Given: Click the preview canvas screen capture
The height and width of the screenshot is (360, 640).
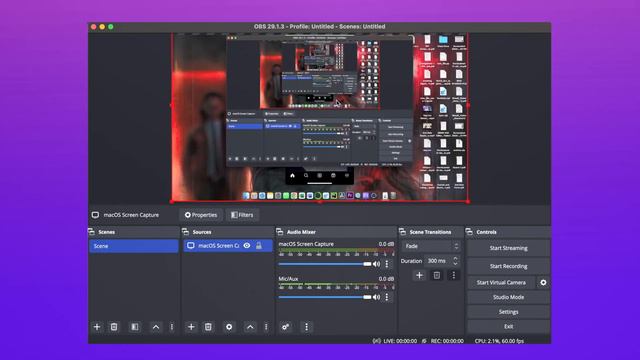Looking at the screenshot, I should (x=320, y=118).
